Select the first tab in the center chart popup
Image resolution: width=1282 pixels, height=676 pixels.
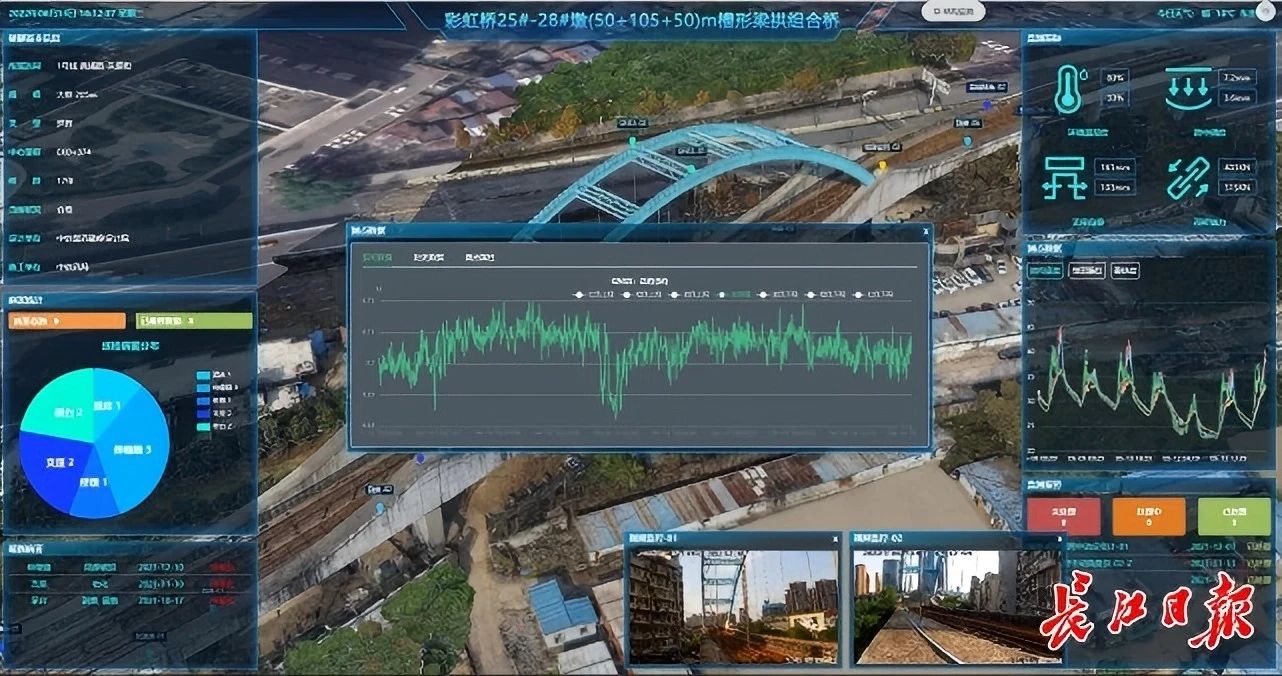(377, 258)
